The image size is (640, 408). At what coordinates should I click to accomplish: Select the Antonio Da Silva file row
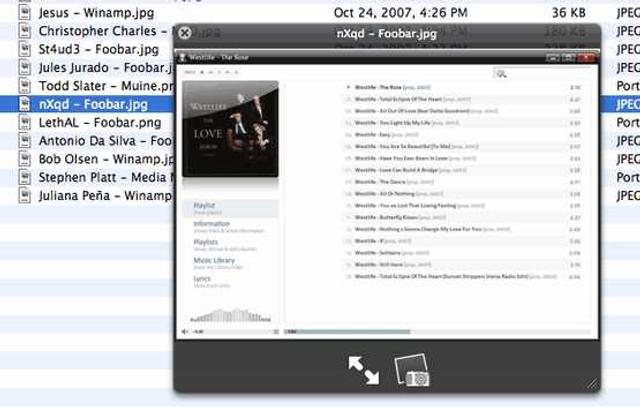[x=106, y=141]
